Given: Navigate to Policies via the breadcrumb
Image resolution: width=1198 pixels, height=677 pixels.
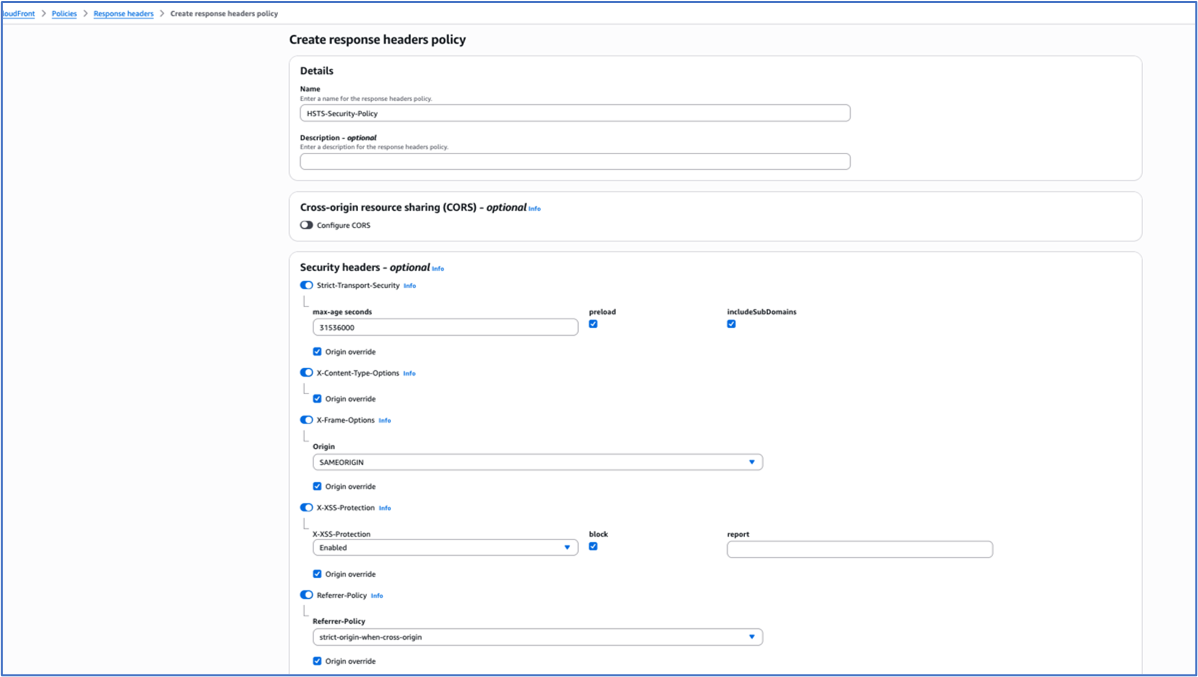Looking at the screenshot, I should pos(63,13).
